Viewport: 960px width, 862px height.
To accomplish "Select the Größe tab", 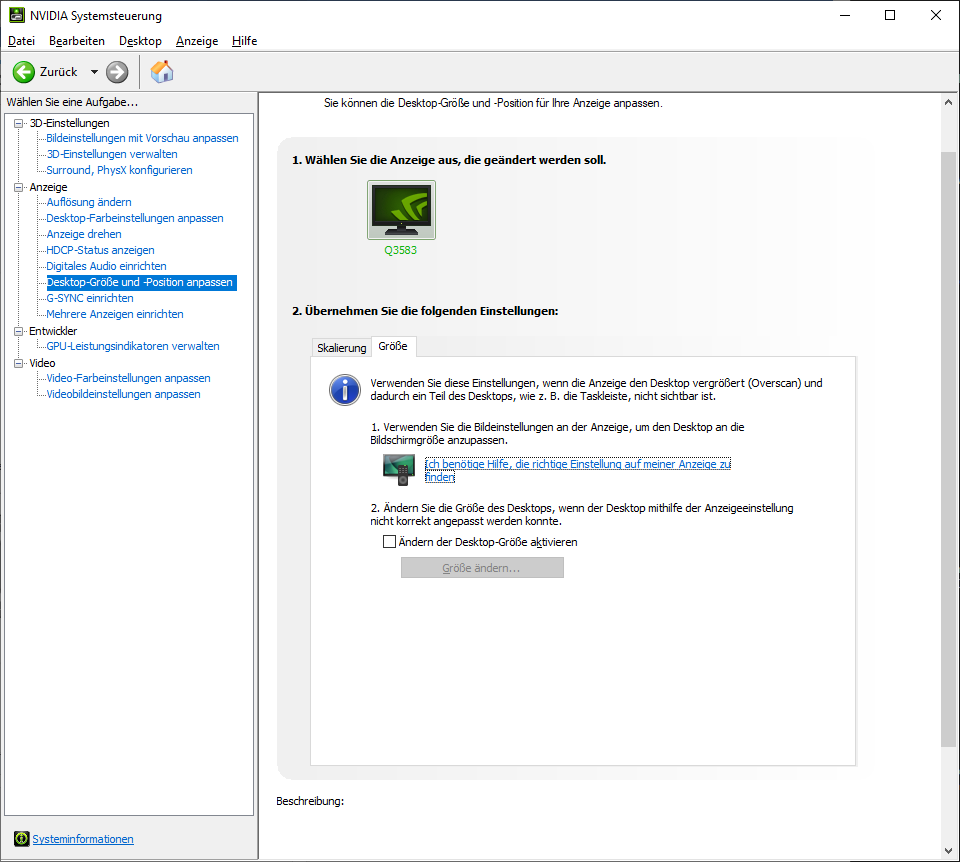I will [393, 346].
